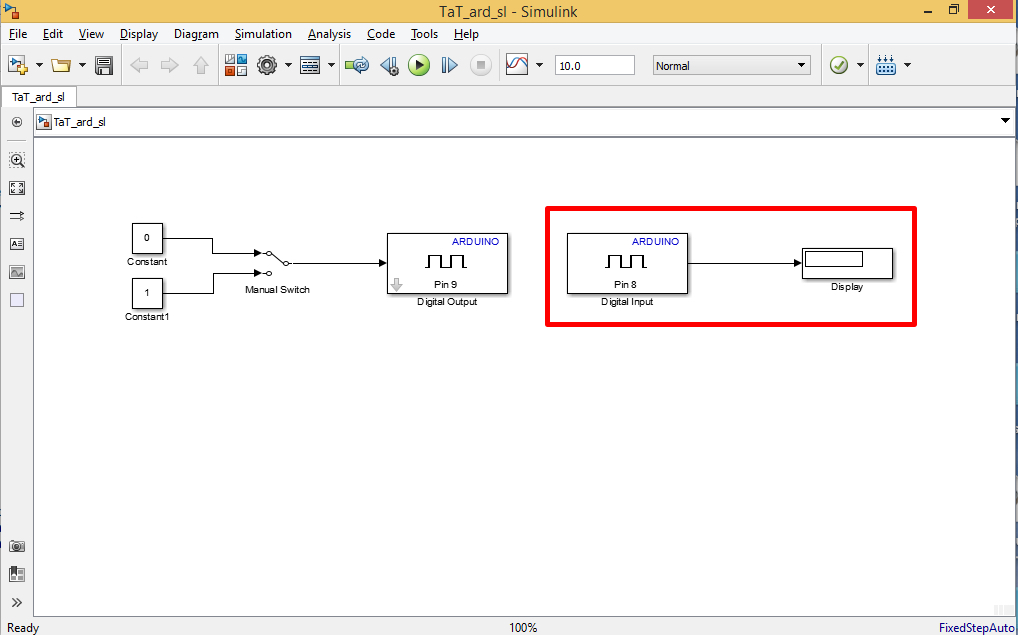Open the Model Advisor dropdown arrow
This screenshot has height=635, width=1018.
coord(860,65)
